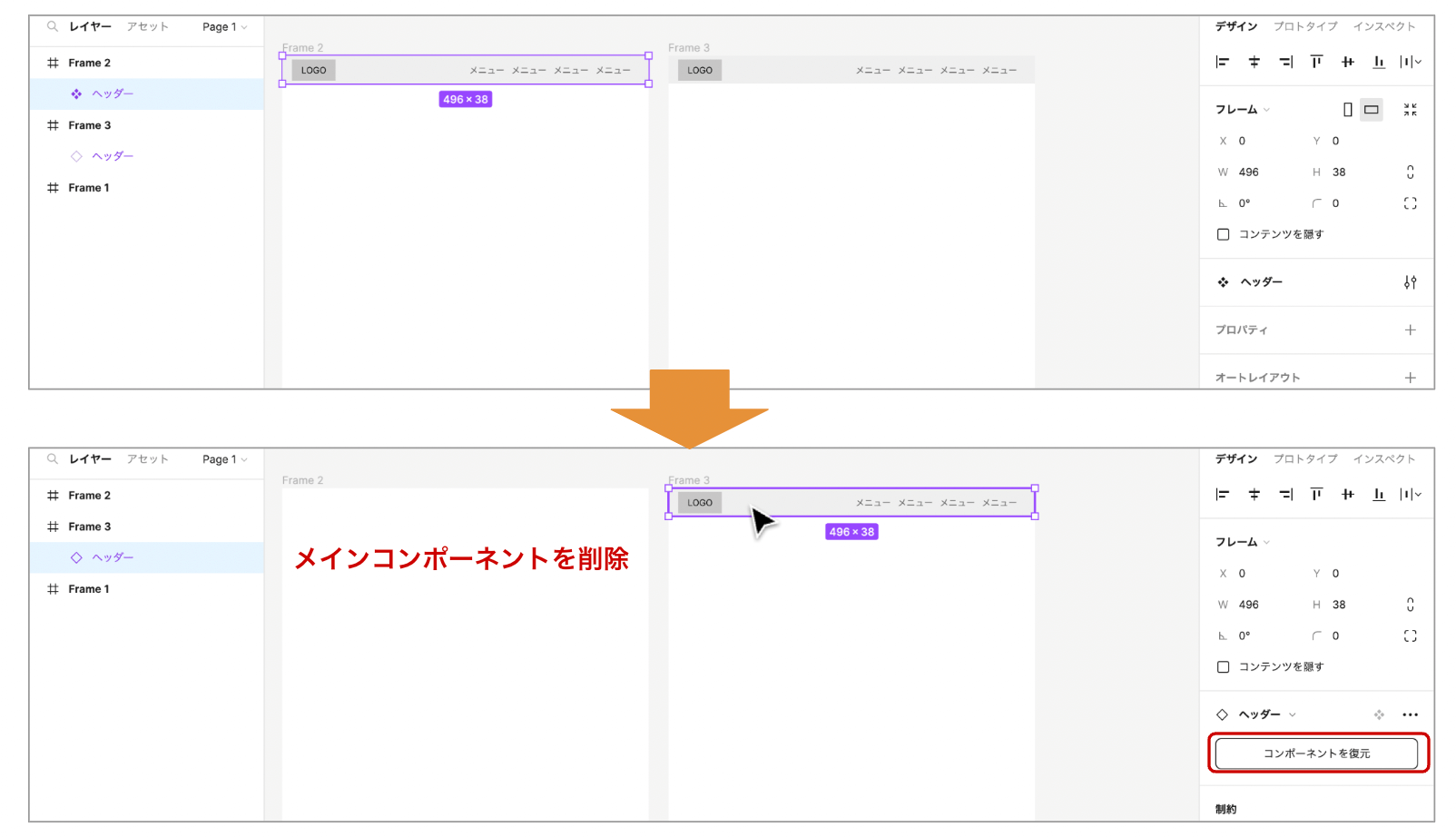1456x837 pixels.
Task: Toggle independent corners in upper screenshot
Action: [x=1410, y=203]
